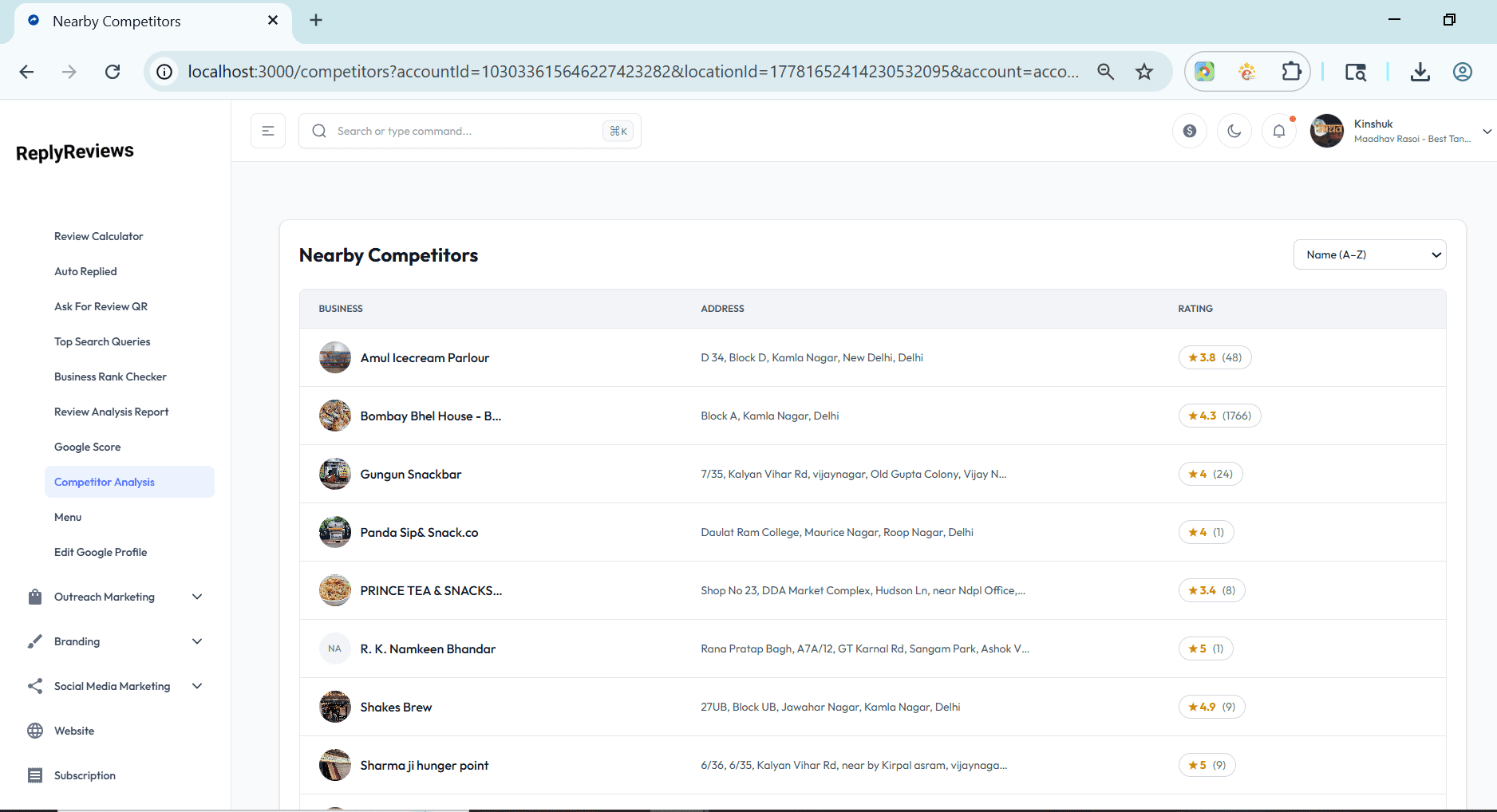1497x812 pixels.
Task: Click the zoom magnifier icon in address bar
Action: pos(1105,72)
